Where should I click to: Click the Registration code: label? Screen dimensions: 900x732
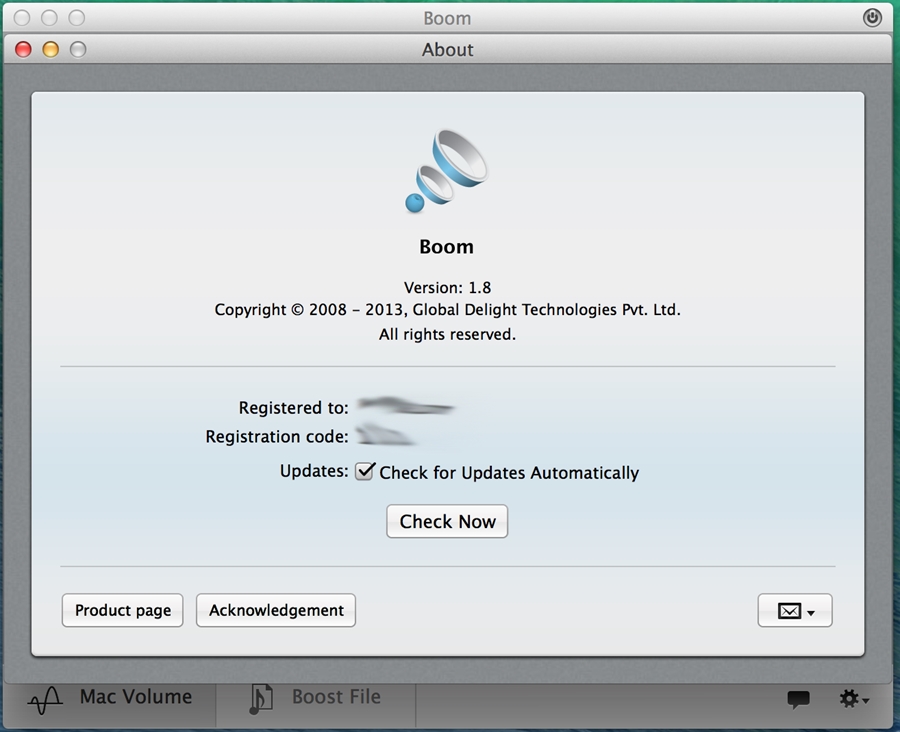coord(277,437)
